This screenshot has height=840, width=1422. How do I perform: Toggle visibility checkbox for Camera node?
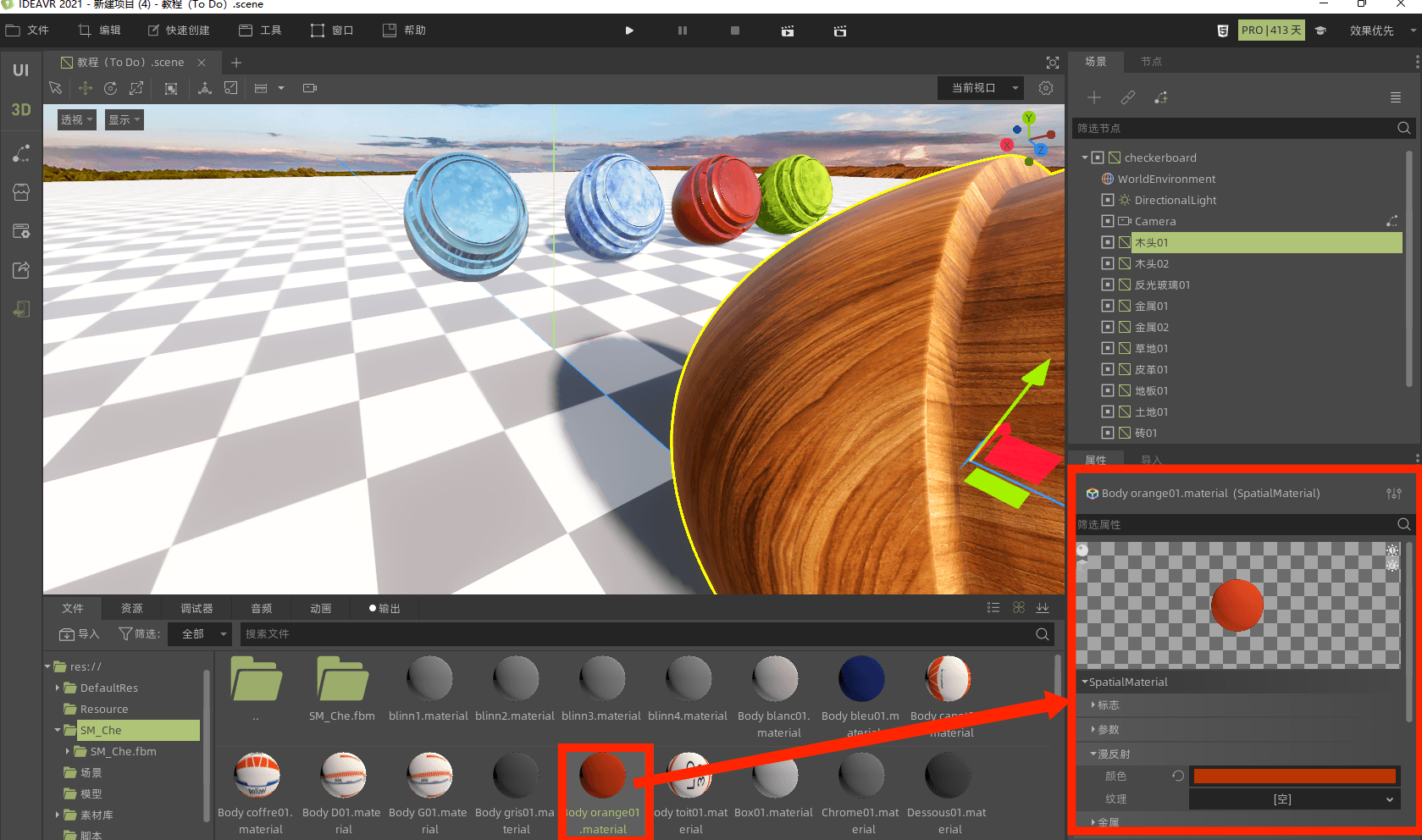point(1108,221)
